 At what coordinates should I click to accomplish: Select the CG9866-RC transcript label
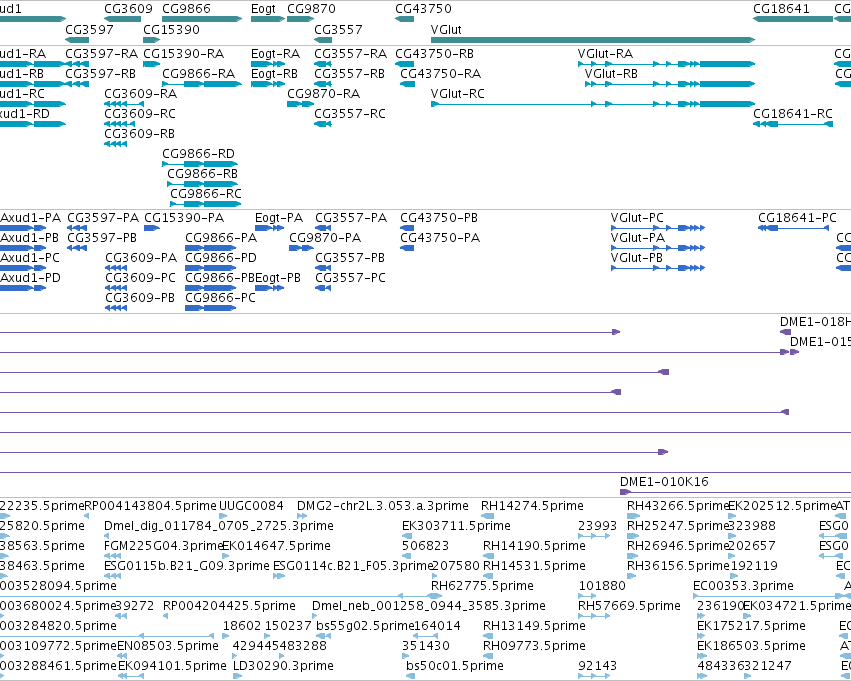206,194
